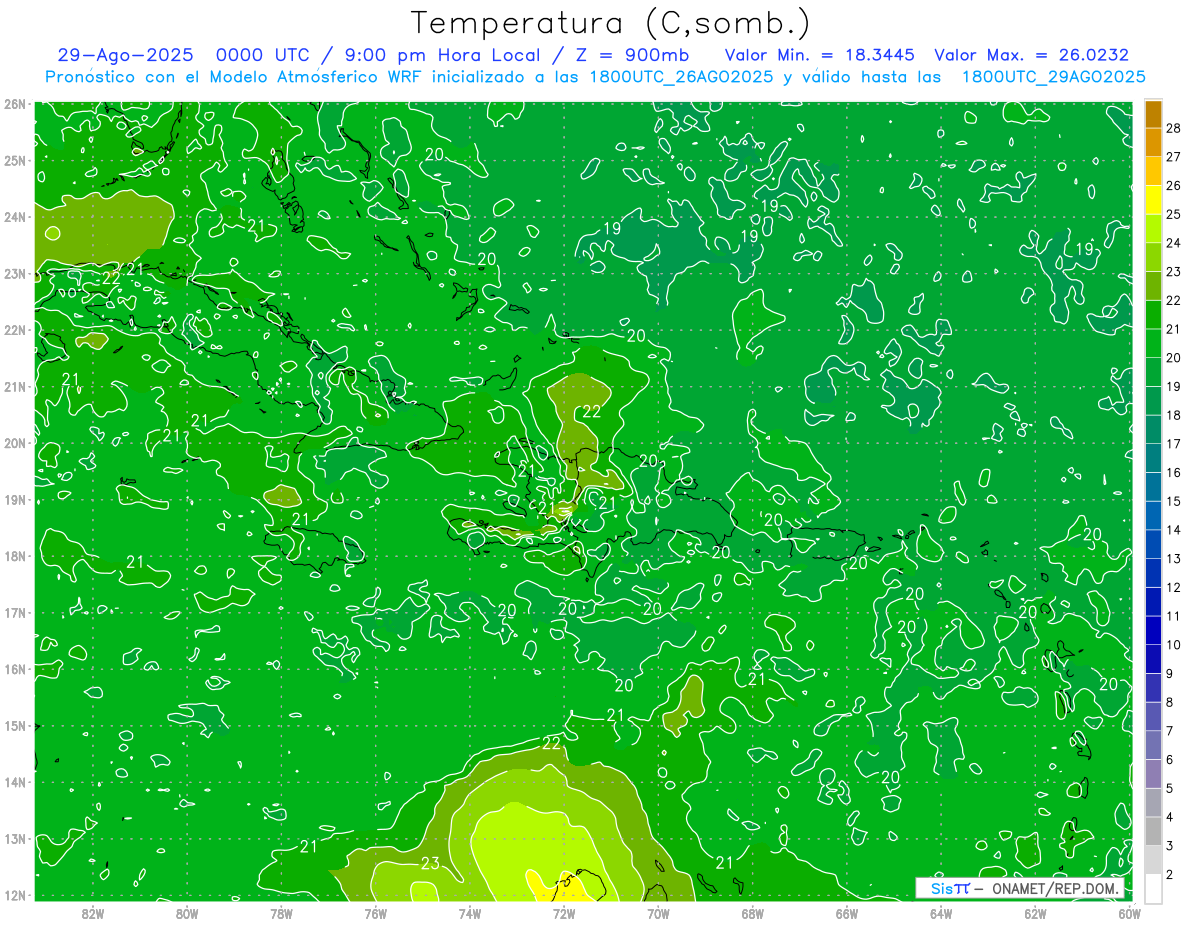The image size is (1200, 927).
Task: Select valid-until time '1800UTC_29AGO2025'
Action: pos(1054,77)
